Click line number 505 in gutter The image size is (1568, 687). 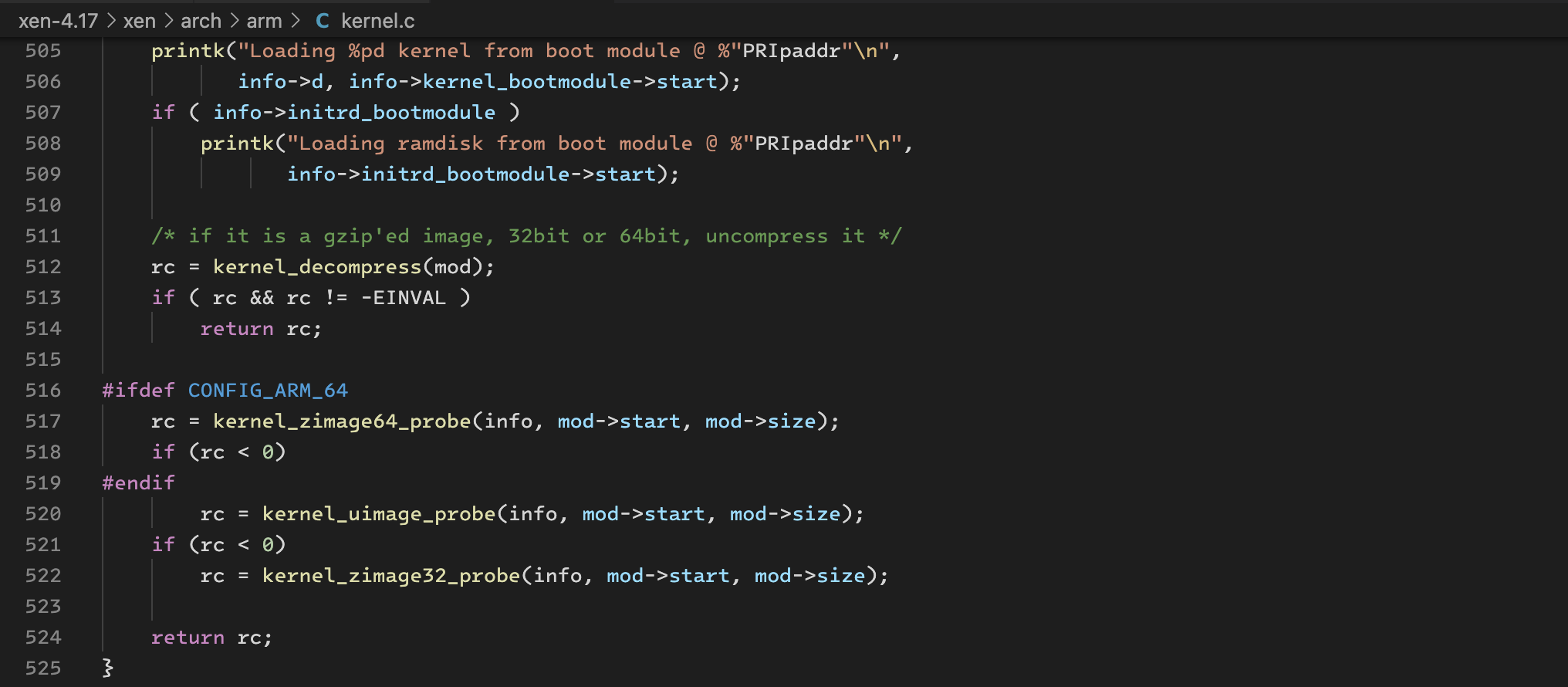click(x=42, y=51)
